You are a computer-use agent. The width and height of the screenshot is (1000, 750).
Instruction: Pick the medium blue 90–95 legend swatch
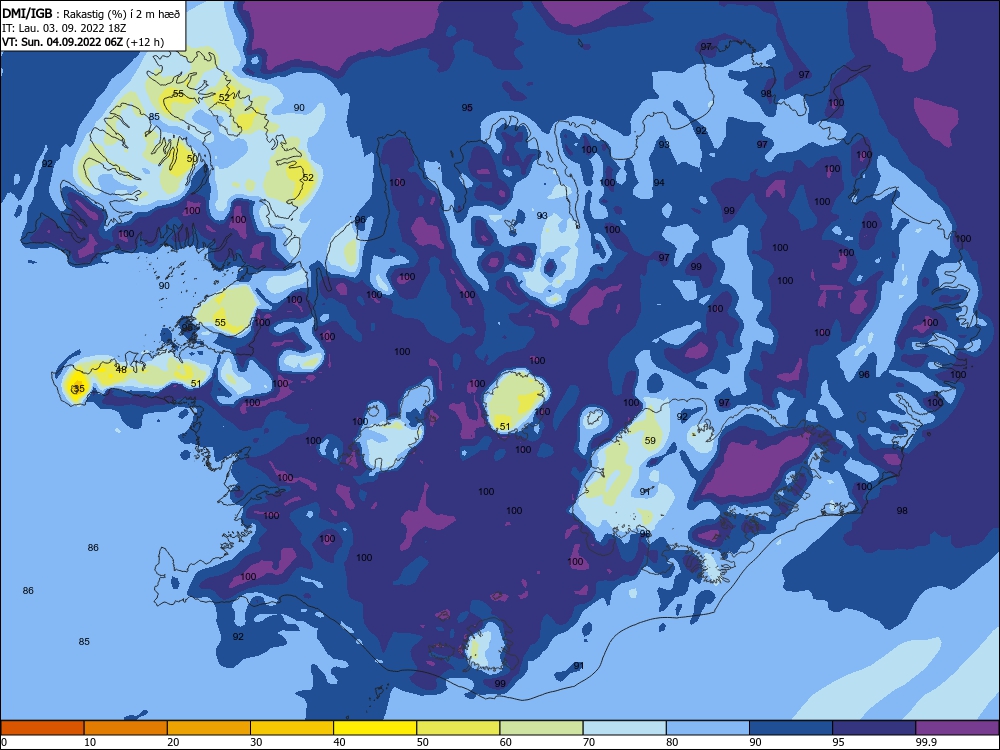pyautogui.click(x=791, y=728)
